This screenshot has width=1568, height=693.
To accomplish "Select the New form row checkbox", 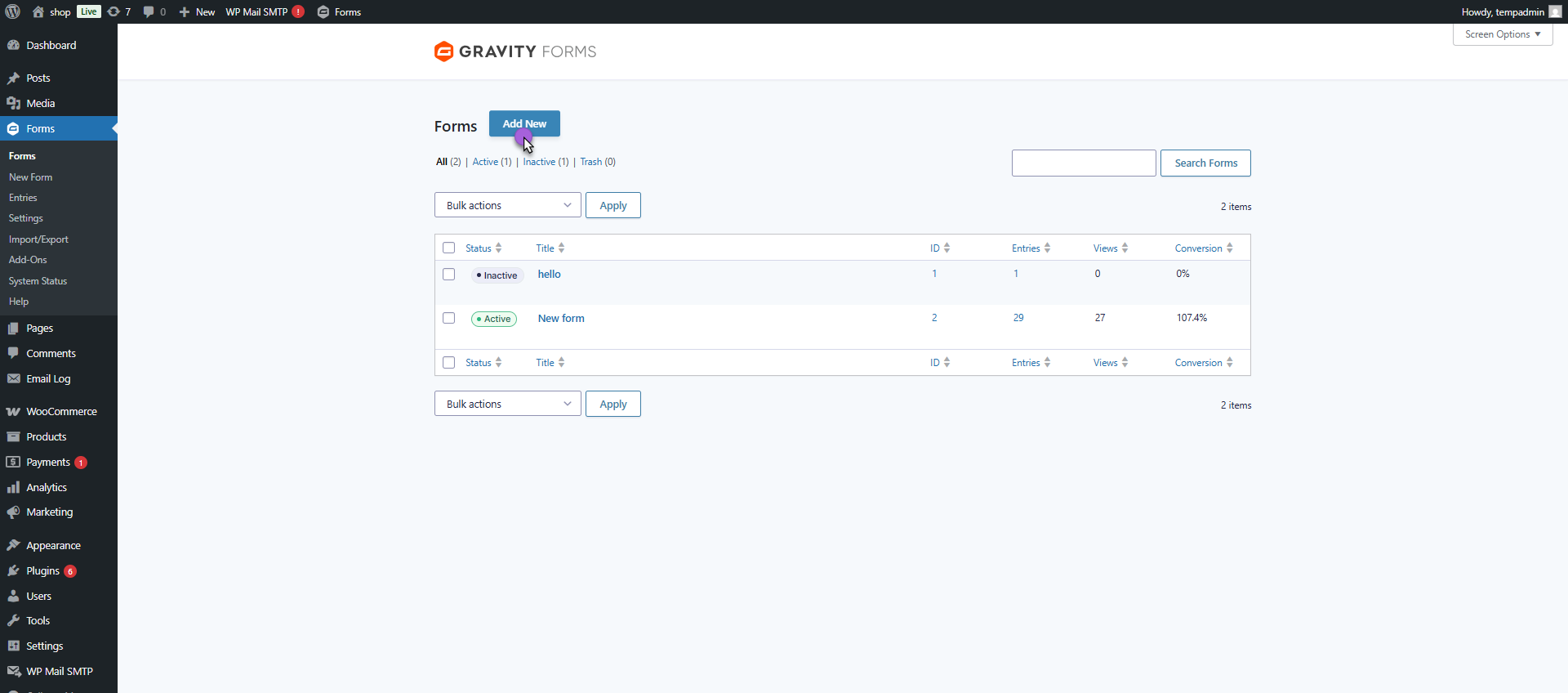I will pyautogui.click(x=449, y=318).
